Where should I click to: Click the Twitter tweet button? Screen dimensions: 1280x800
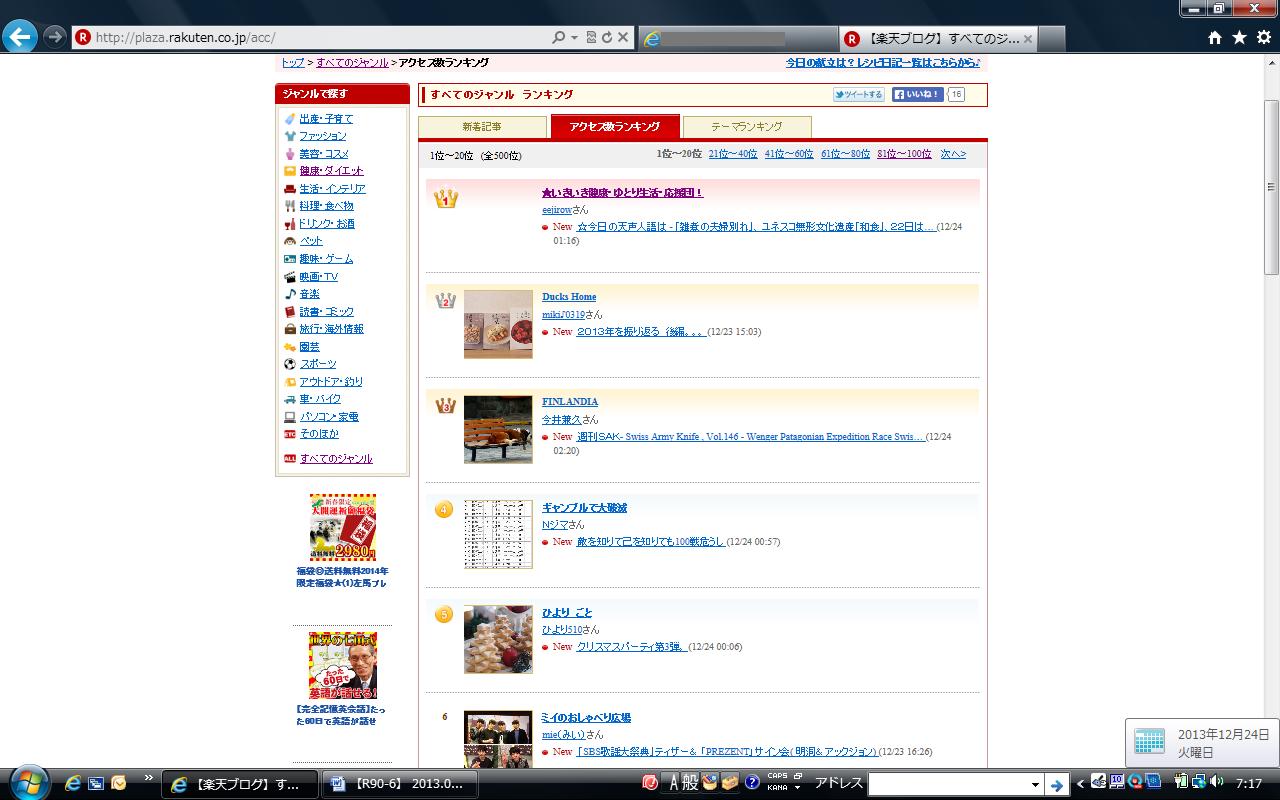pos(859,94)
